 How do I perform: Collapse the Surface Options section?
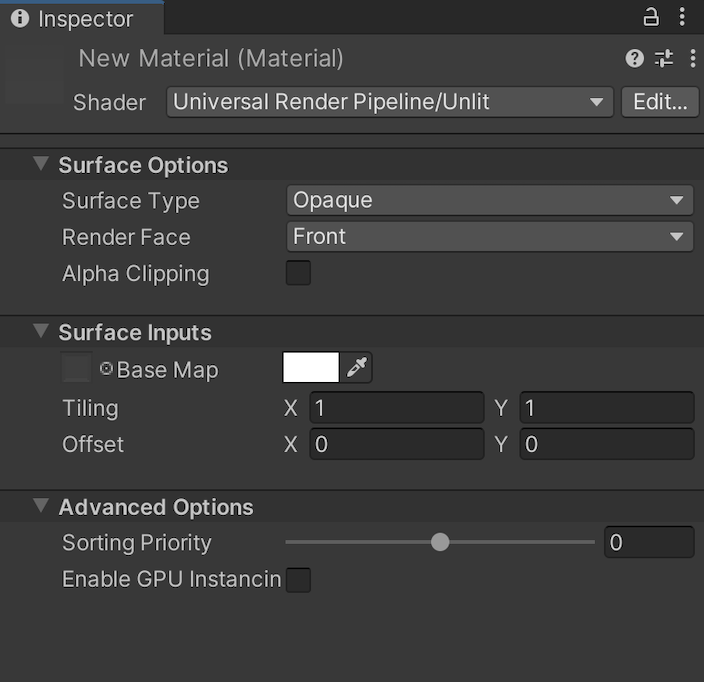41,164
